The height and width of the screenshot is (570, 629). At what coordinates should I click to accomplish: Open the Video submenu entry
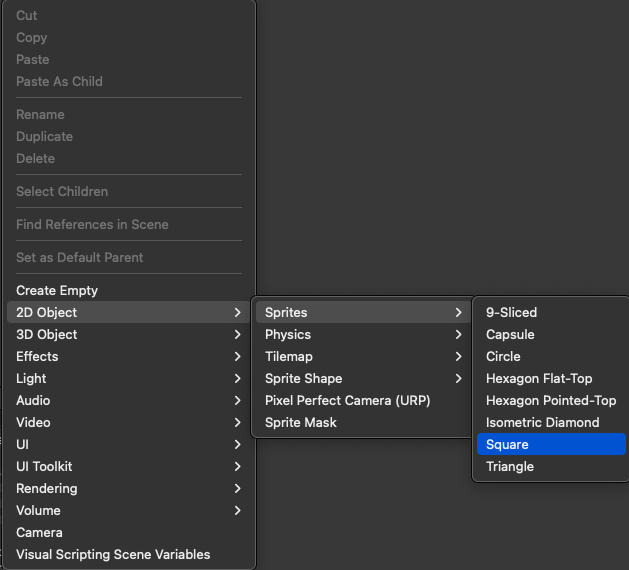[128, 422]
